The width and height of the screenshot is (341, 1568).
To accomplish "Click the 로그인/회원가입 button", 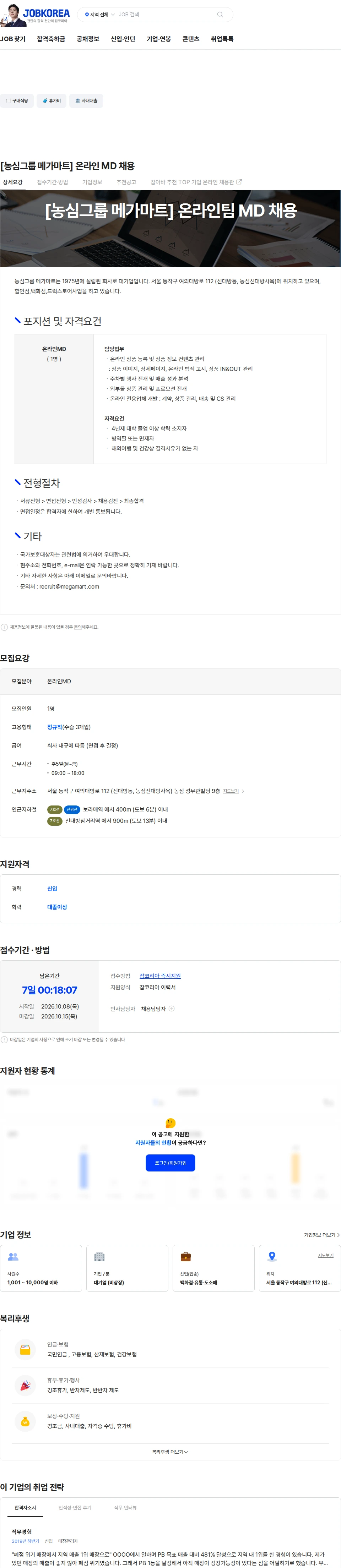I will point(170,1163).
